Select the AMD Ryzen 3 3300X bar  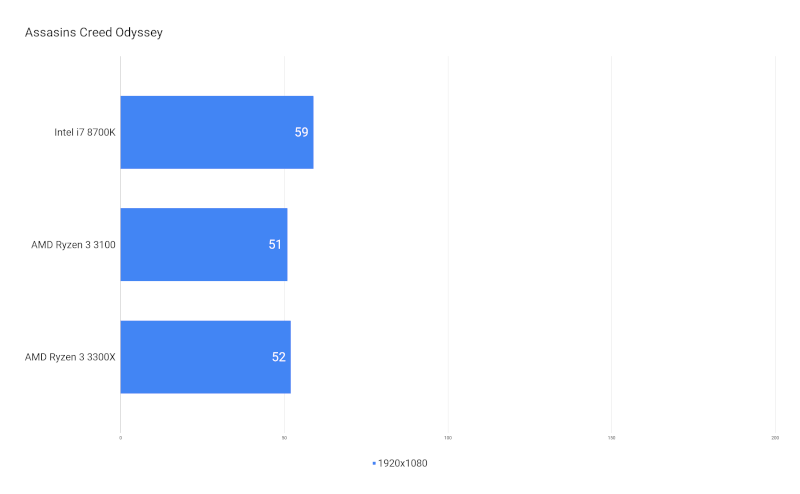206,357
